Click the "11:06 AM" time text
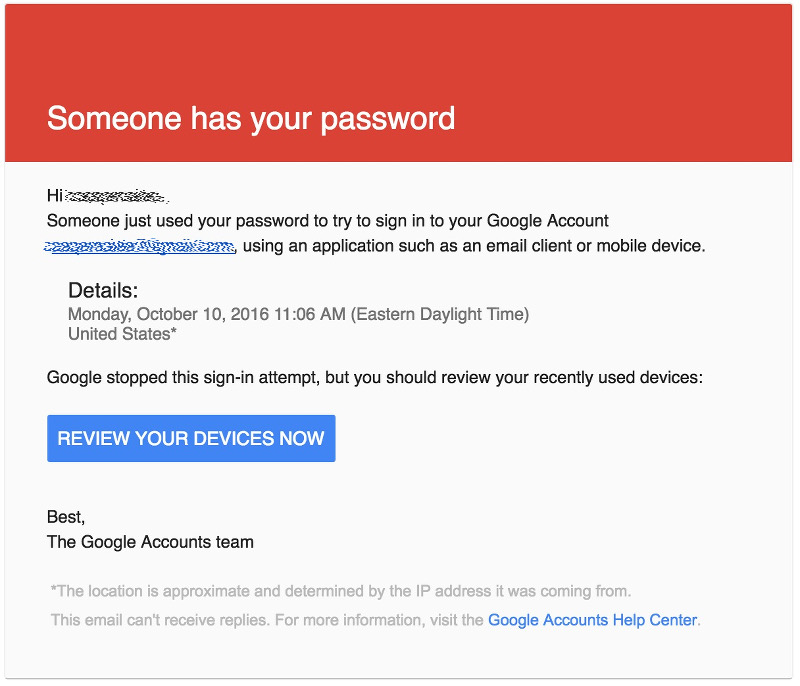Image resolution: width=800 pixels, height=686 pixels. (x=311, y=314)
